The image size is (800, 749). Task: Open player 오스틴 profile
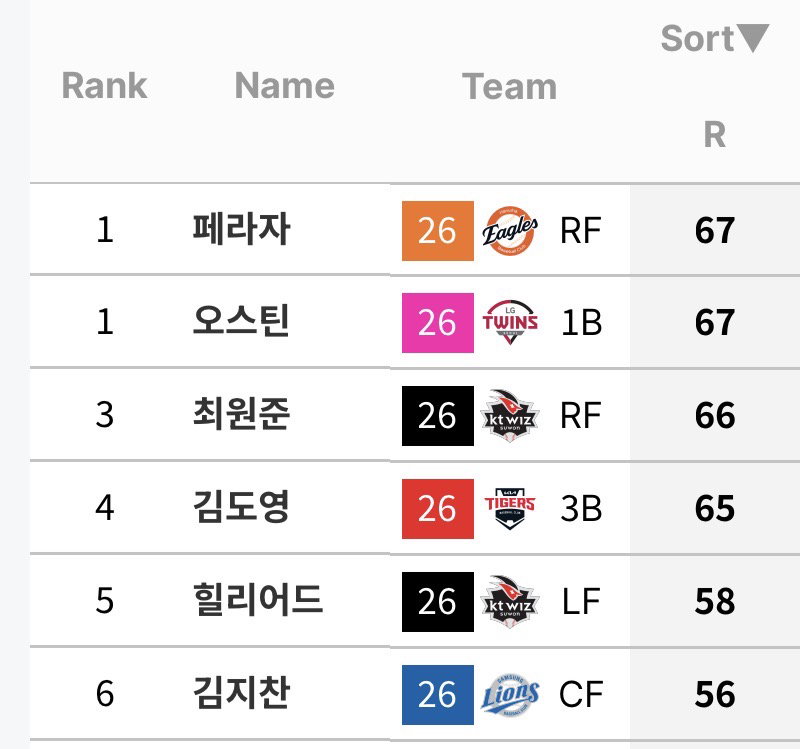click(241, 321)
